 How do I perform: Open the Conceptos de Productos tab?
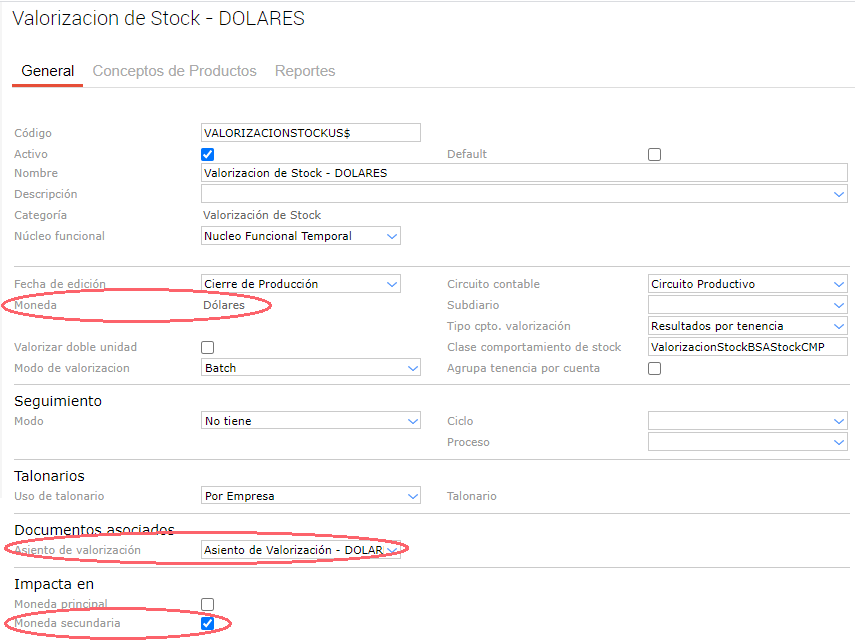[x=174, y=71]
